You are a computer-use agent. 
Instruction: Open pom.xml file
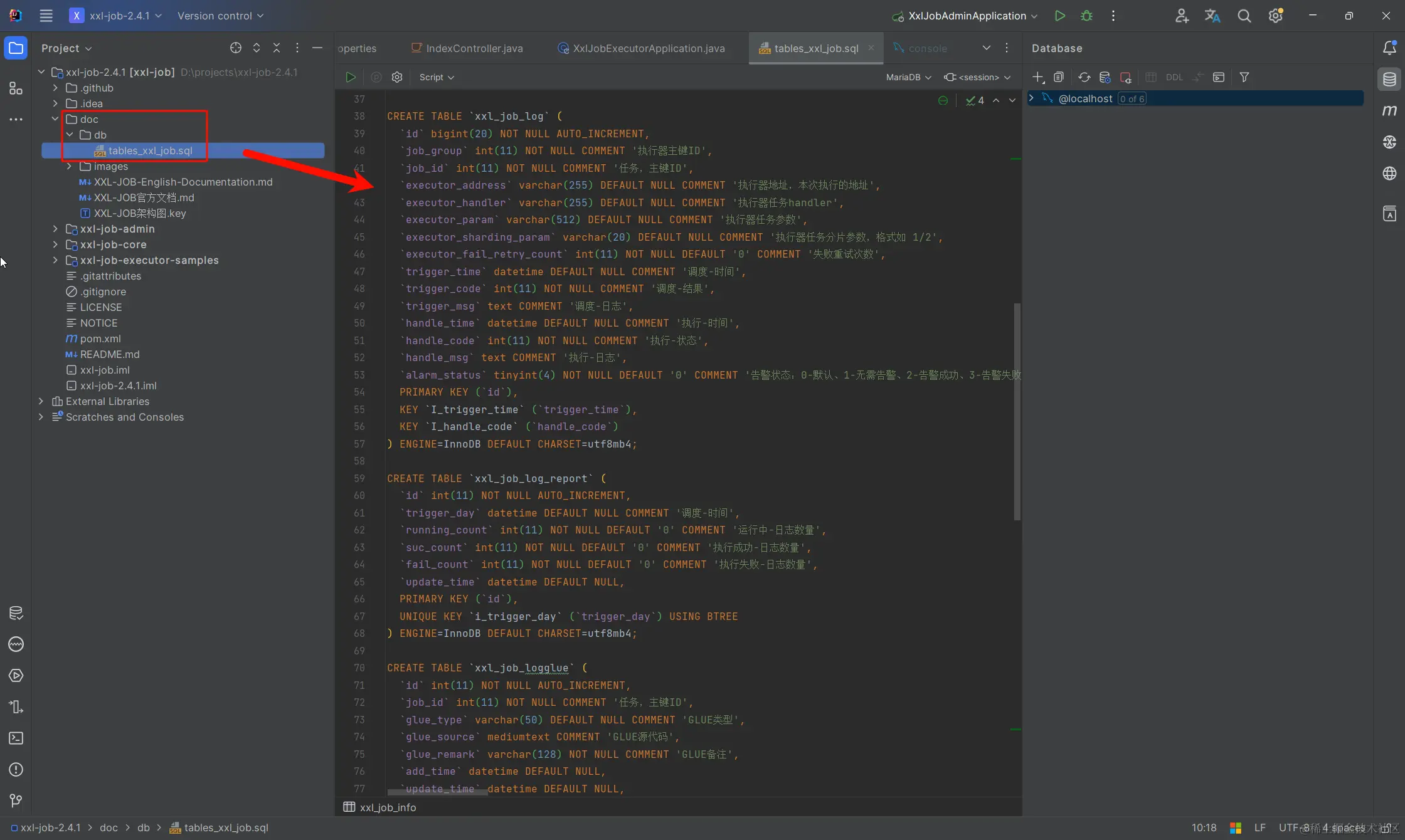pos(100,339)
